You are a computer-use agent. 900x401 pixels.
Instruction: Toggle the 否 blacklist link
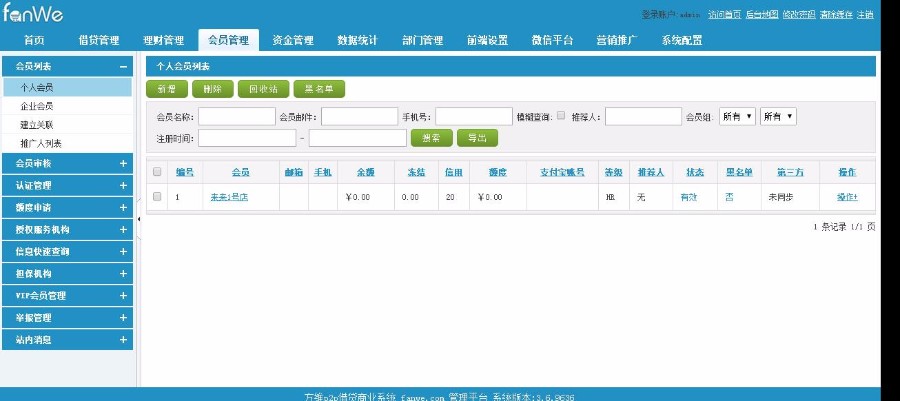point(729,197)
